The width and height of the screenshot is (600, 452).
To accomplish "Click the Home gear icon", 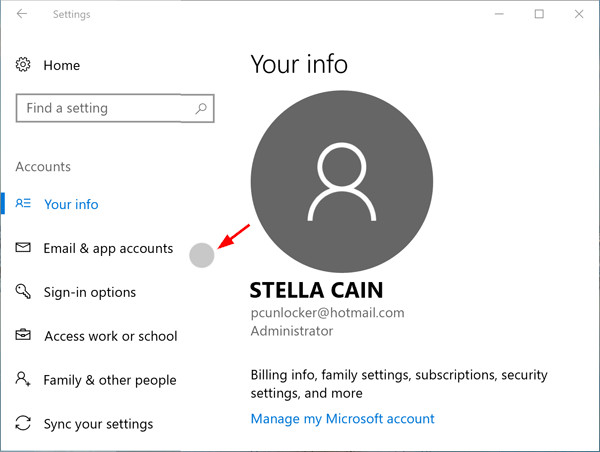I will pyautogui.click(x=23, y=65).
